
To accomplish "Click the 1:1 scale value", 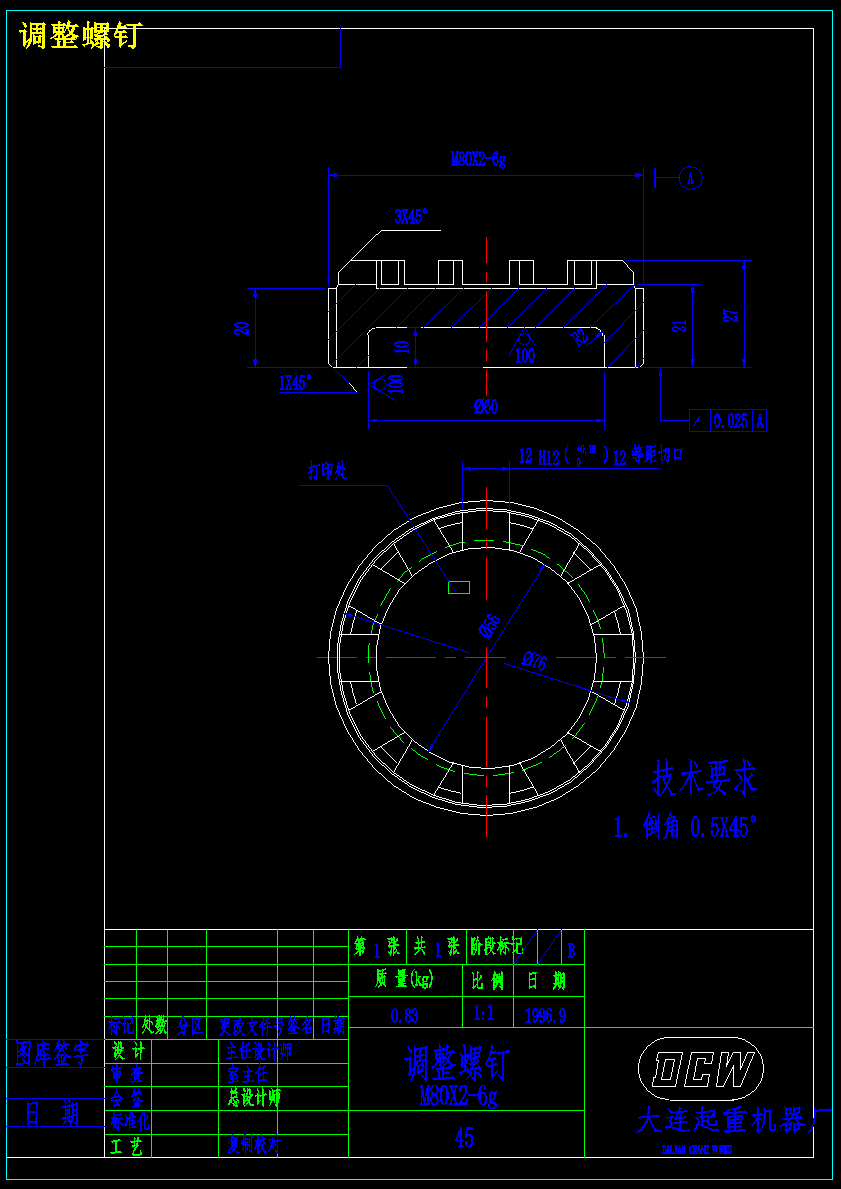I will [x=486, y=1012].
